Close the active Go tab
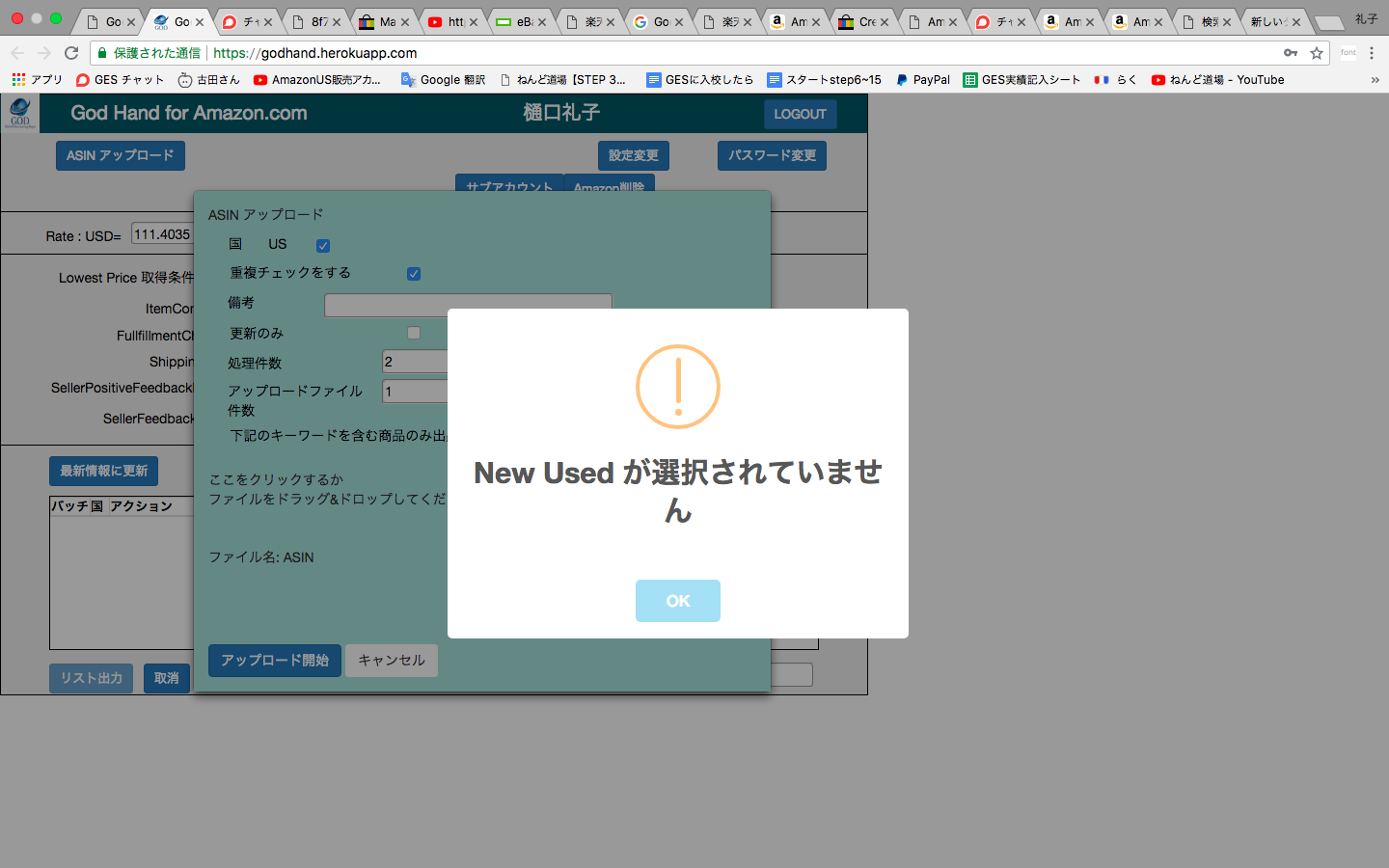 200,22
